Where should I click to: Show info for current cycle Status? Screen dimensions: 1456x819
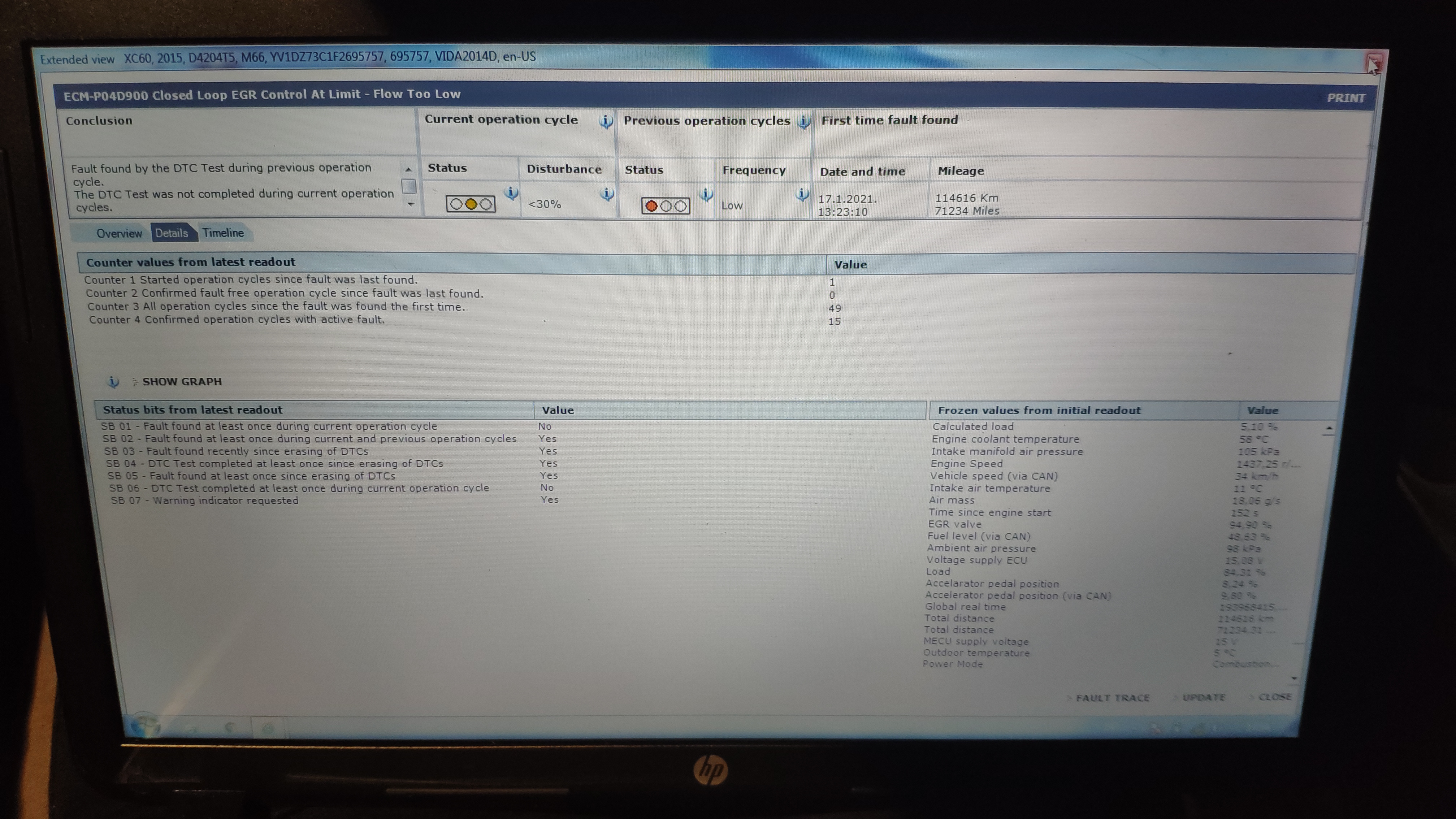point(512,193)
